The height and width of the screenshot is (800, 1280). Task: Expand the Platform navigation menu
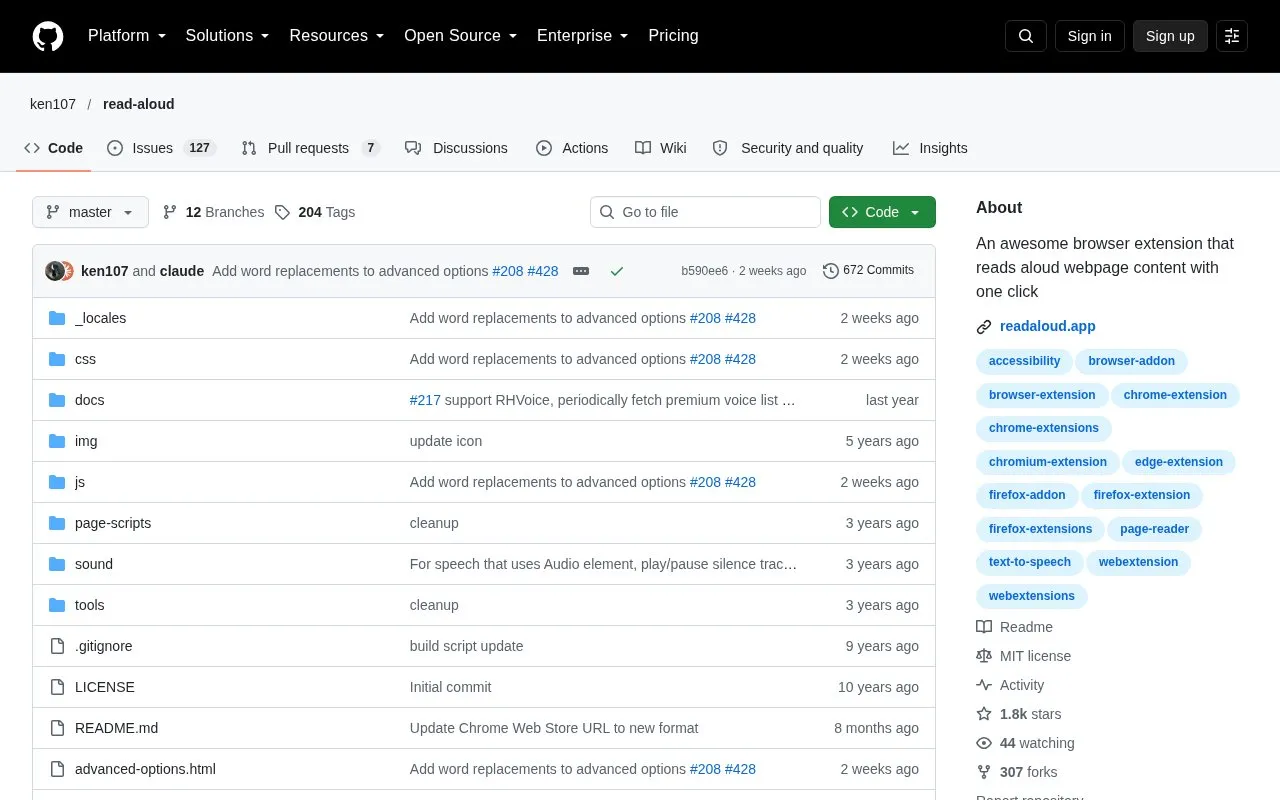click(127, 36)
